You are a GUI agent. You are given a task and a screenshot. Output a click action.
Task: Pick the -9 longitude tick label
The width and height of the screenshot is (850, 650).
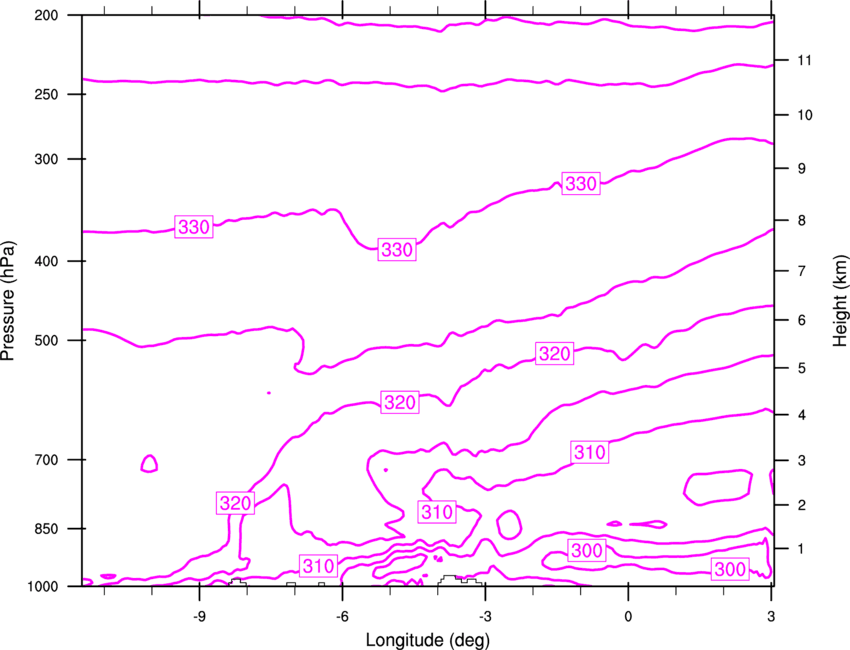pos(199,616)
